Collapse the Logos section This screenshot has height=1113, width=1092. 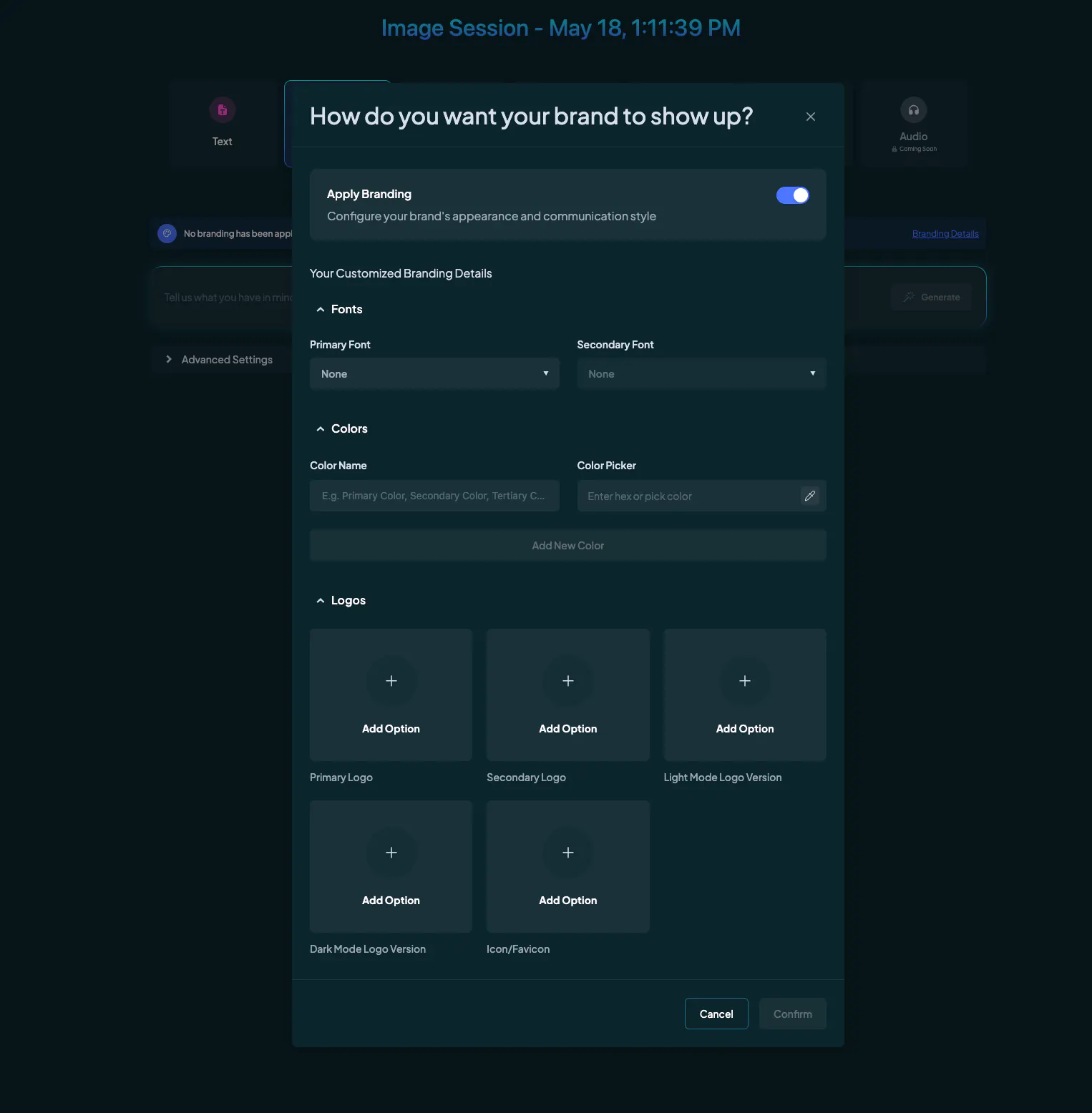coord(321,601)
